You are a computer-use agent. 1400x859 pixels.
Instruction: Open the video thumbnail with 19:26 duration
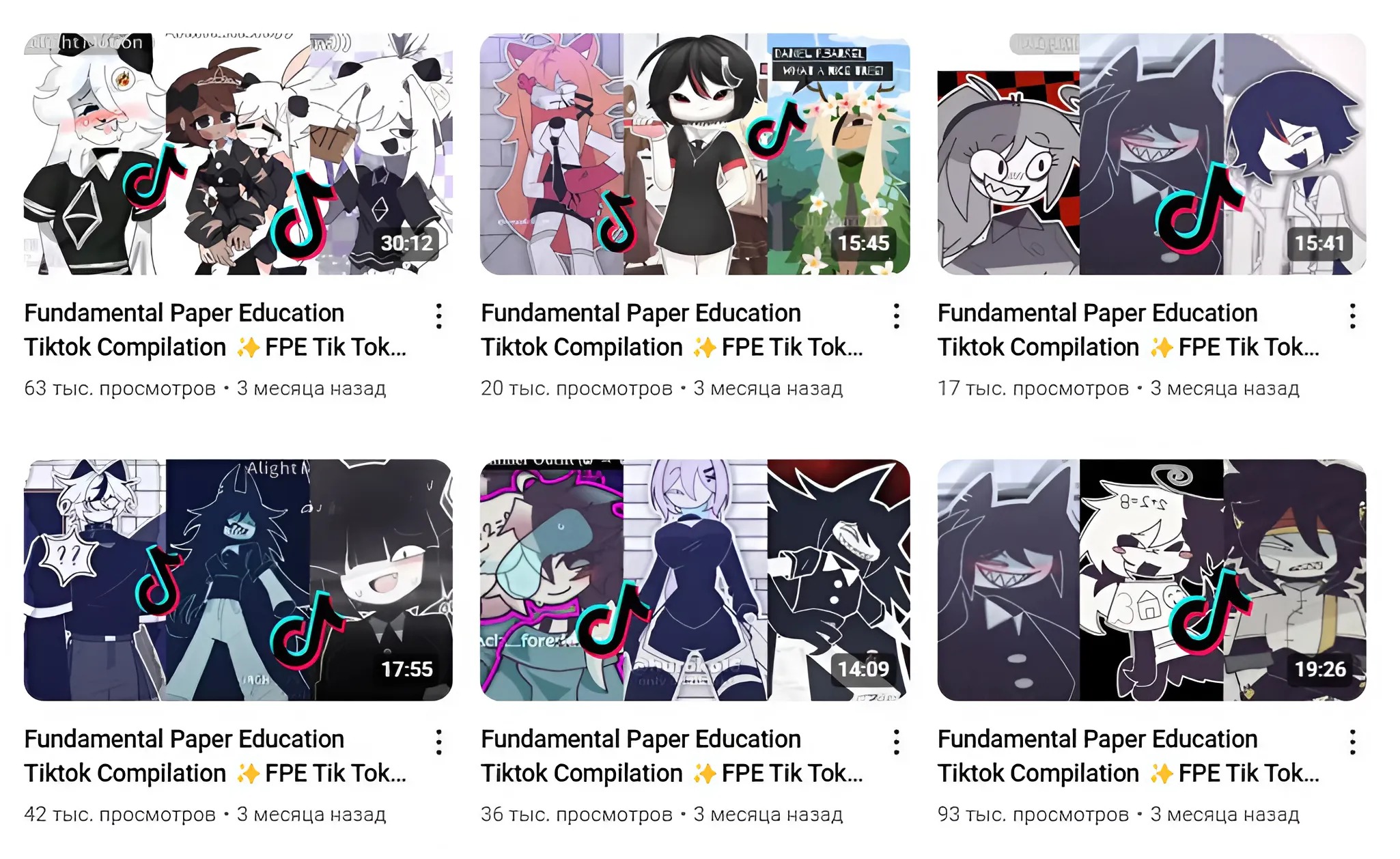pyautogui.click(x=1151, y=580)
